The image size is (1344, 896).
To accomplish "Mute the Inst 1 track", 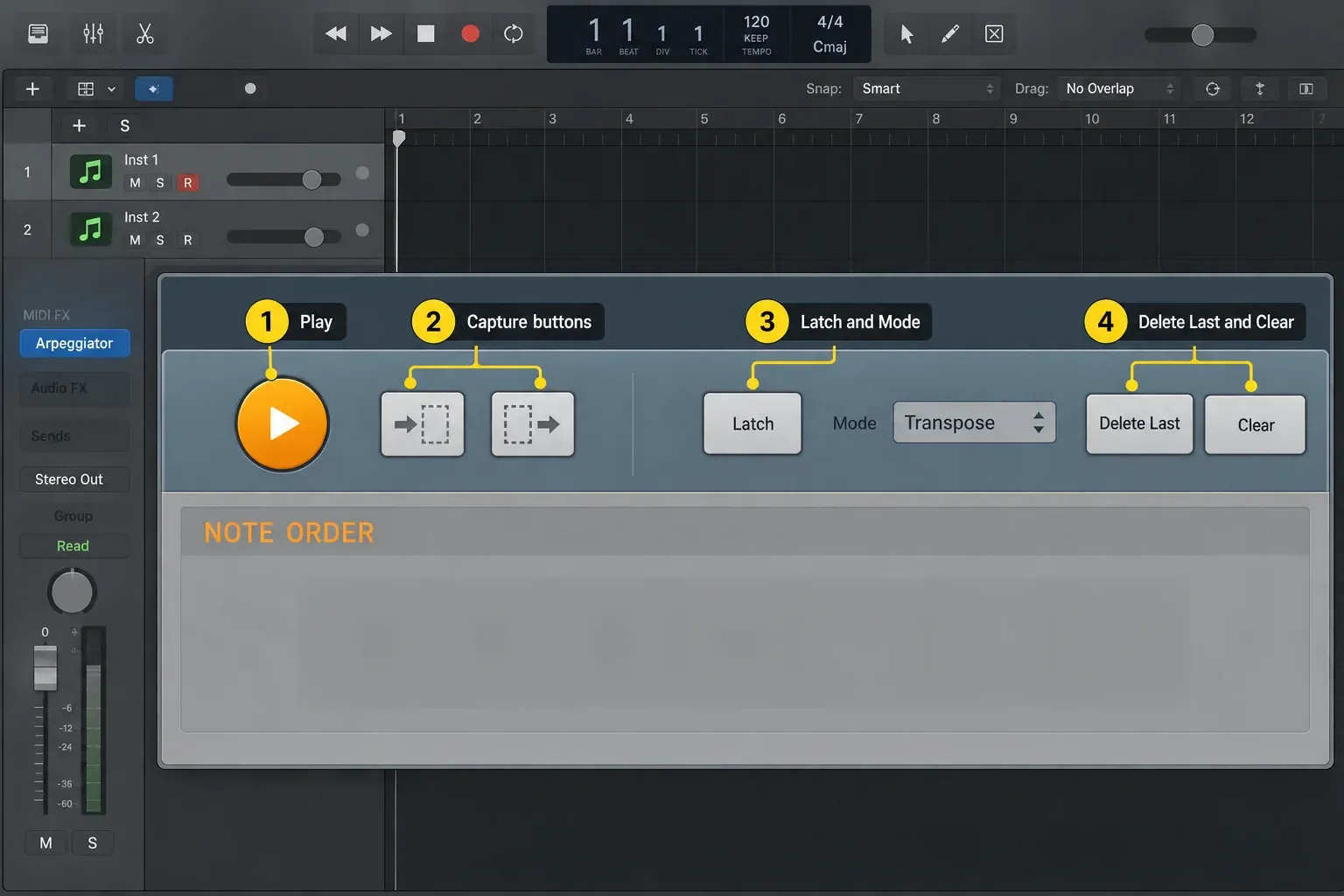I will (135, 183).
